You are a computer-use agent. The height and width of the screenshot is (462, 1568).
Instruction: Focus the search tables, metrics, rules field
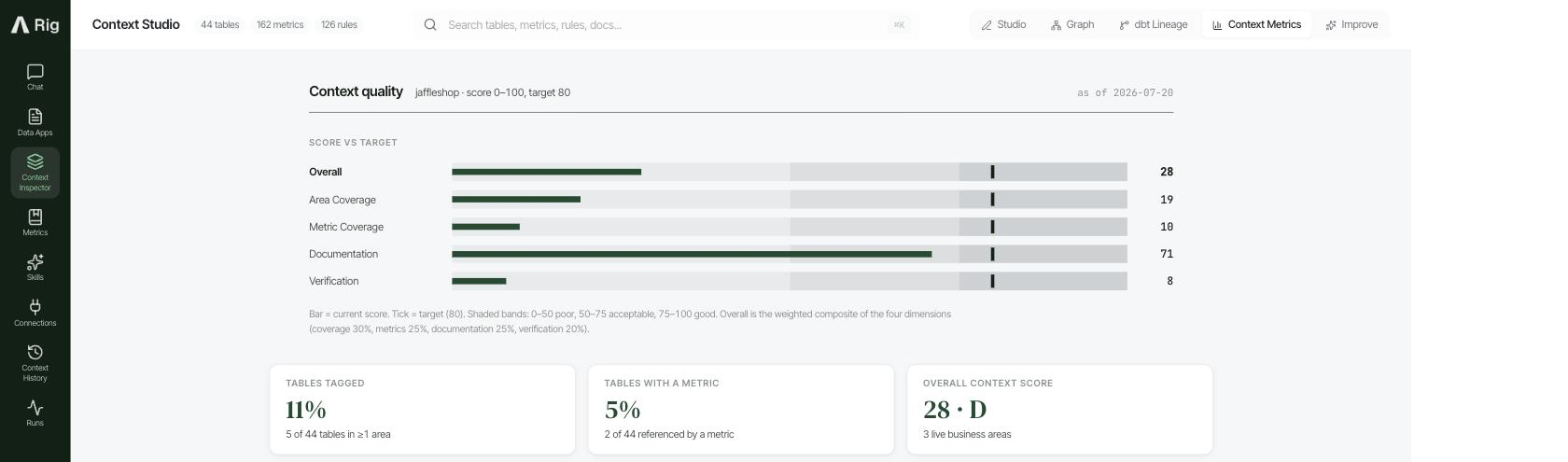pyautogui.click(x=665, y=25)
